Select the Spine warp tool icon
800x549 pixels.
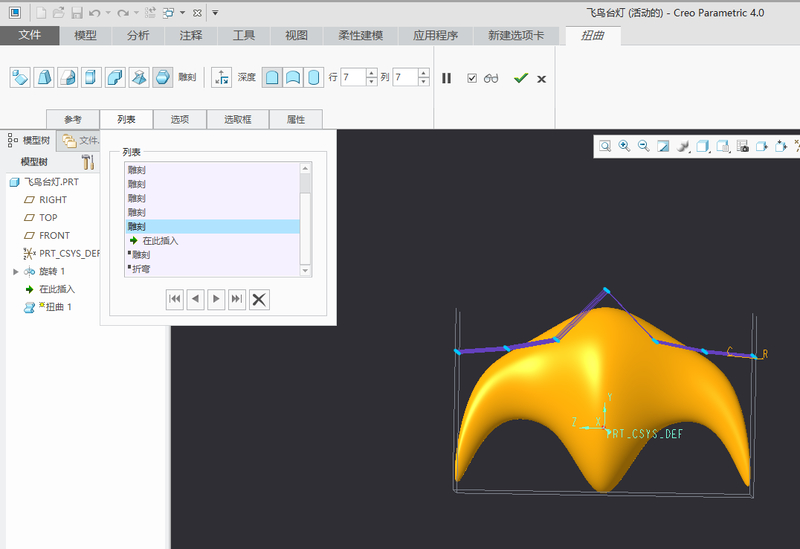point(67,78)
